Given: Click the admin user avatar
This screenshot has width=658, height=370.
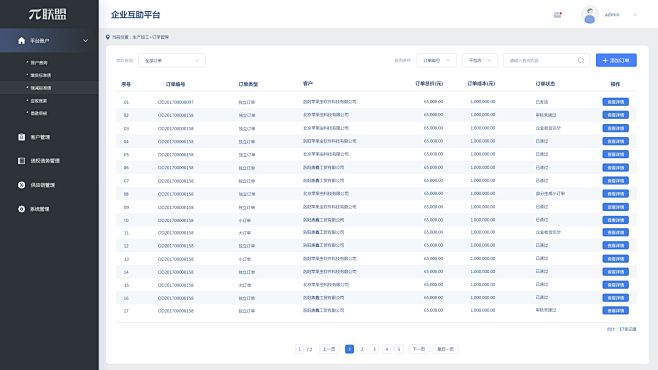Looking at the screenshot, I should [x=590, y=15].
